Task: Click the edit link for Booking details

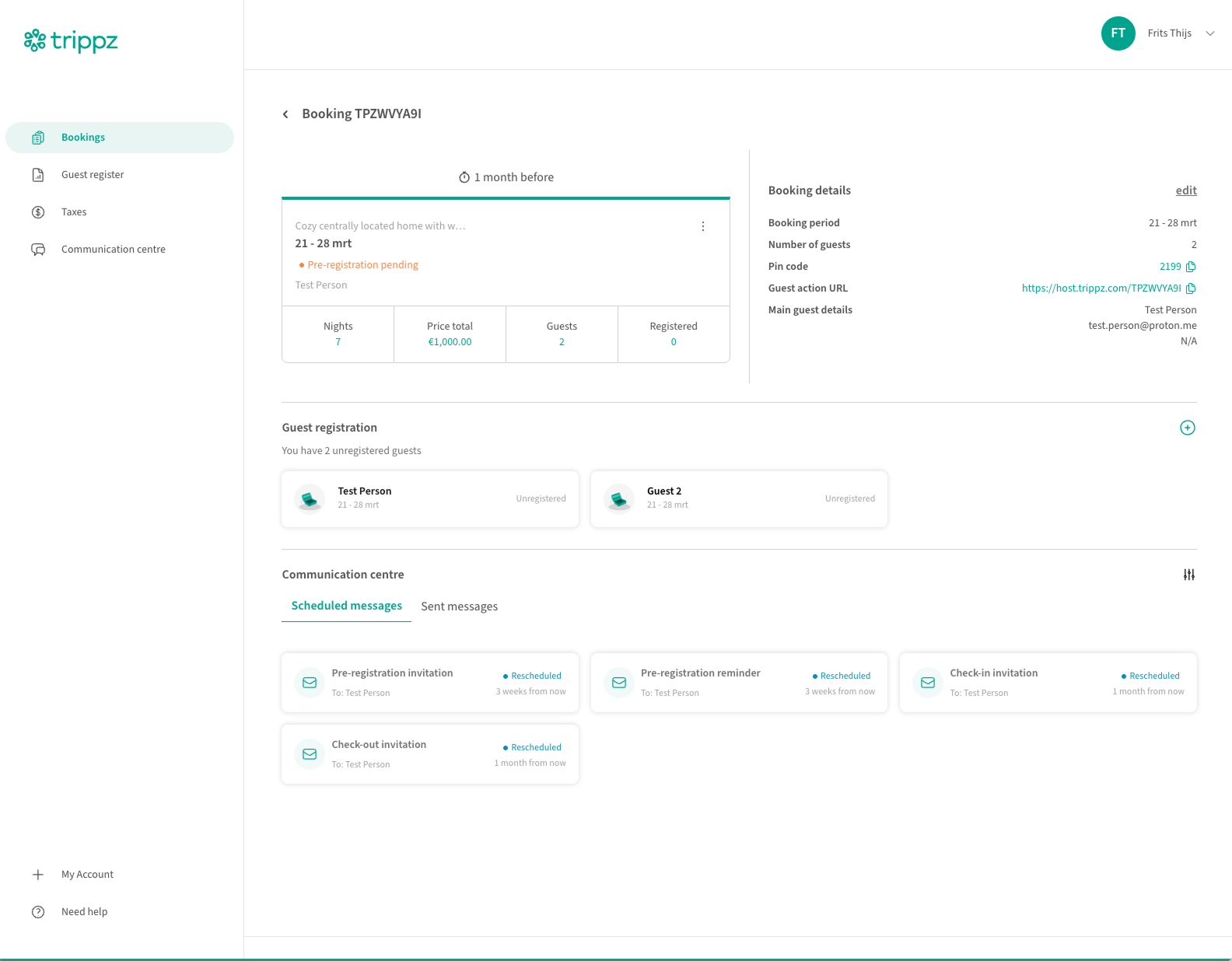Action: [1185, 190]
